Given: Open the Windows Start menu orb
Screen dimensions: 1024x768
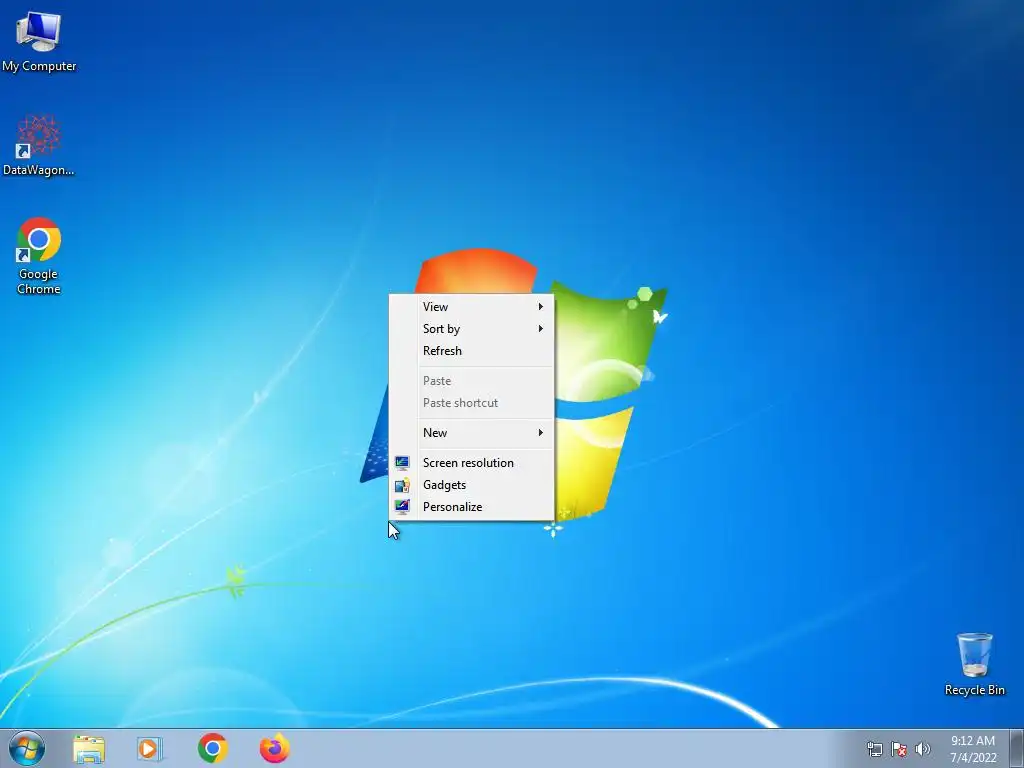Looking at the screenshot, I should [x=27, y=748].
